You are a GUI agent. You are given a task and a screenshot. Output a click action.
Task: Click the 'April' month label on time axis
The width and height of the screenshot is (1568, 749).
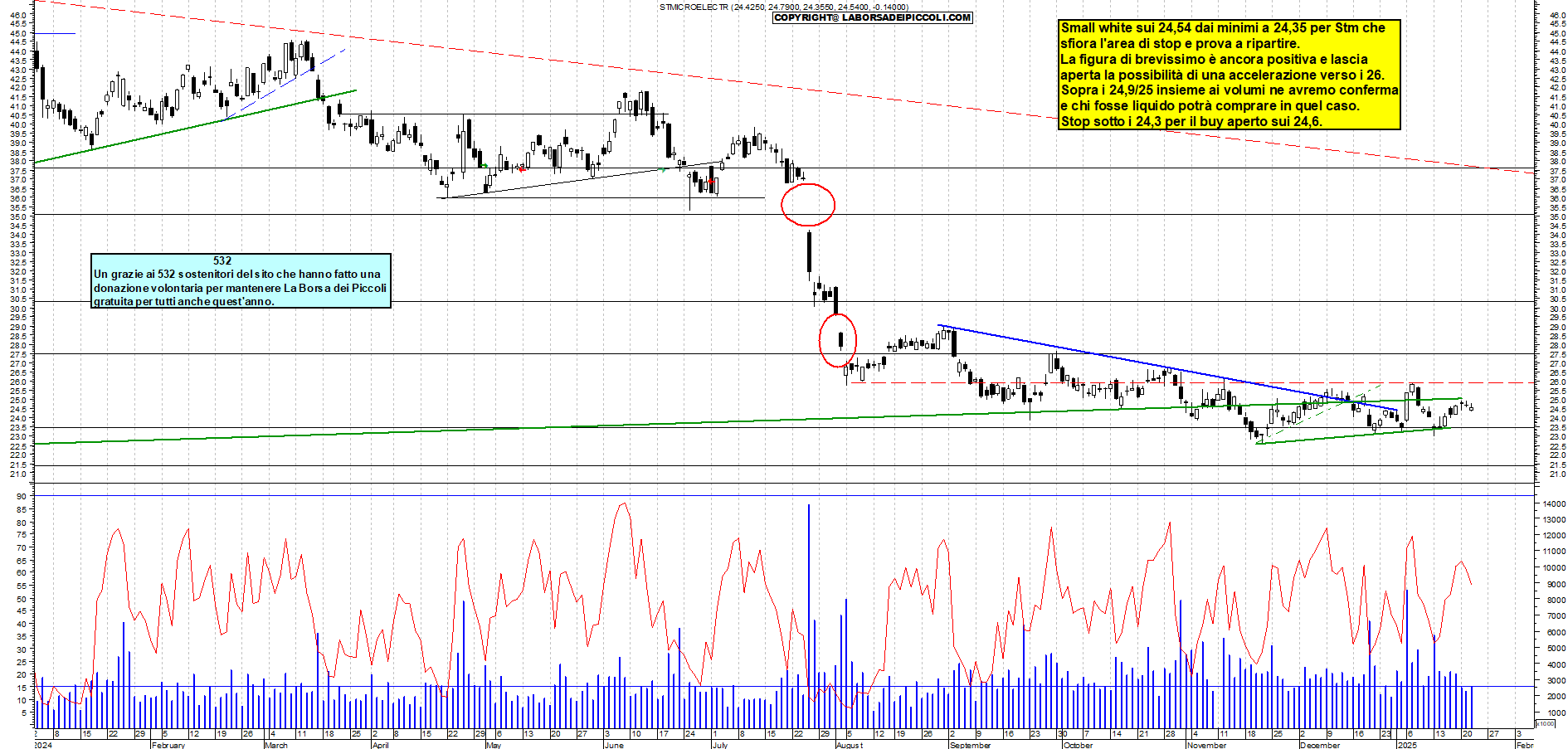pos(381,745)
